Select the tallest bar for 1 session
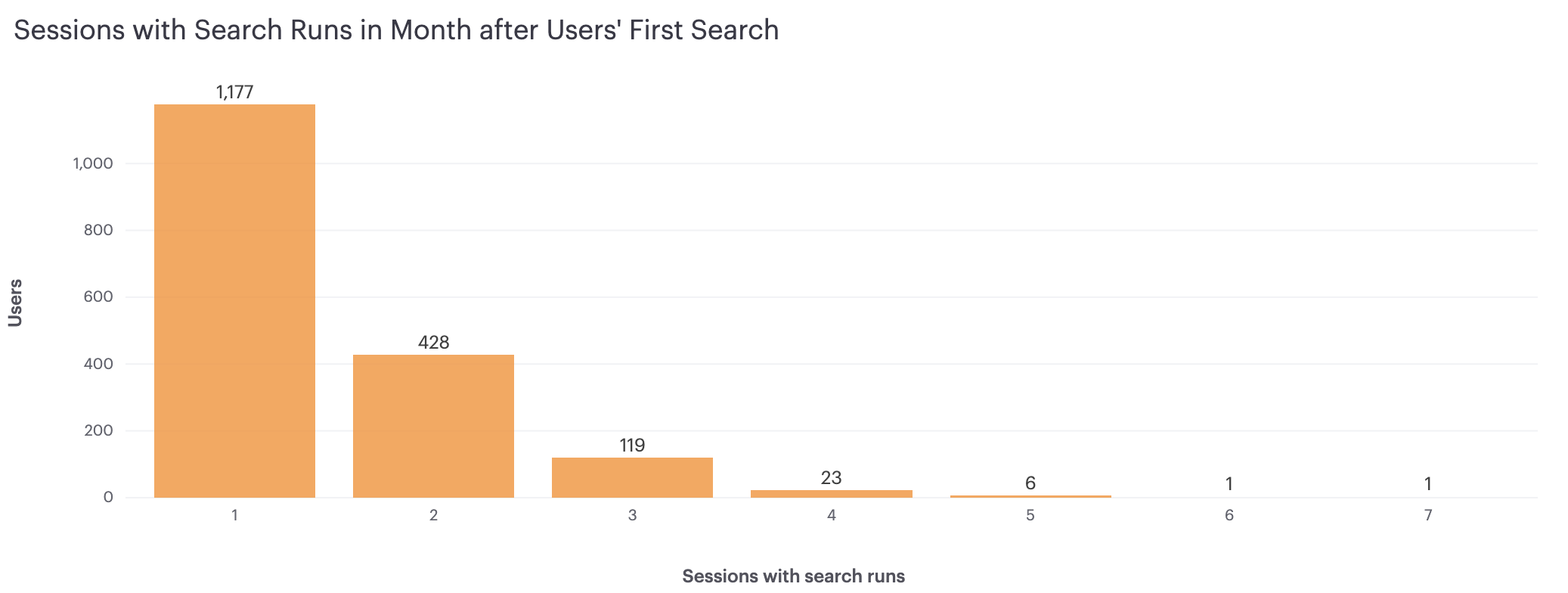This screenshot has height=593, width=1568. coord(234,301)
